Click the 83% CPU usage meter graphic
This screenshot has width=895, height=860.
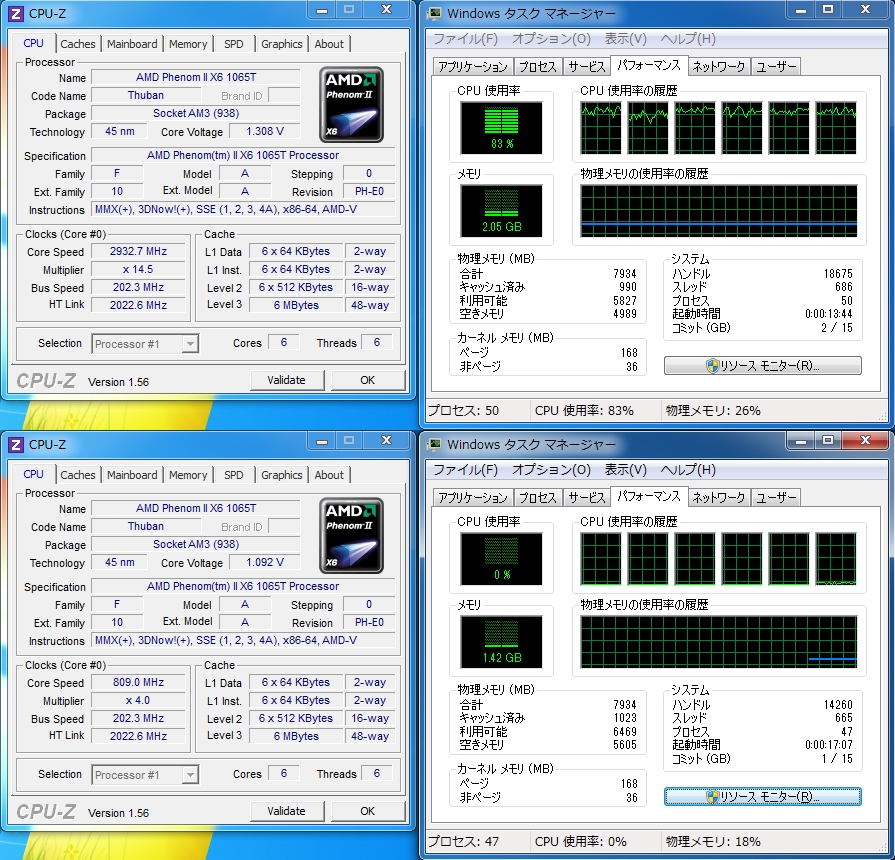[501, 127]
